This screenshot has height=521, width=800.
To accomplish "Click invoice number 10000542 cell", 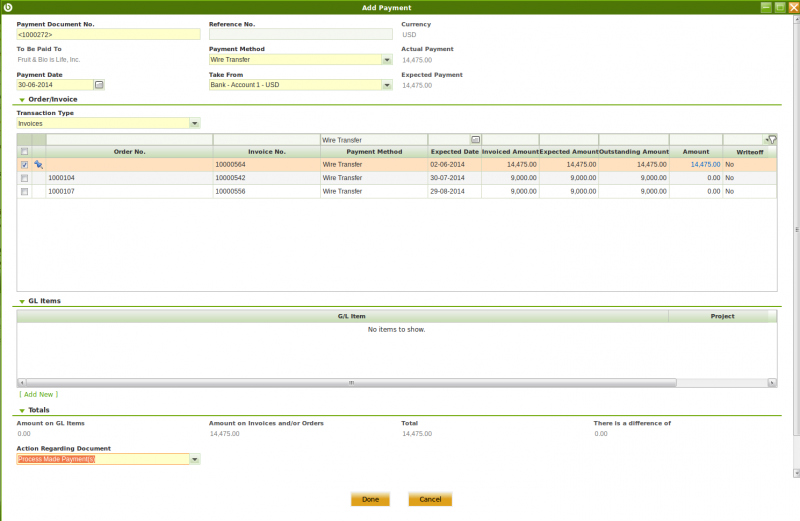I will tap(267, 178).
